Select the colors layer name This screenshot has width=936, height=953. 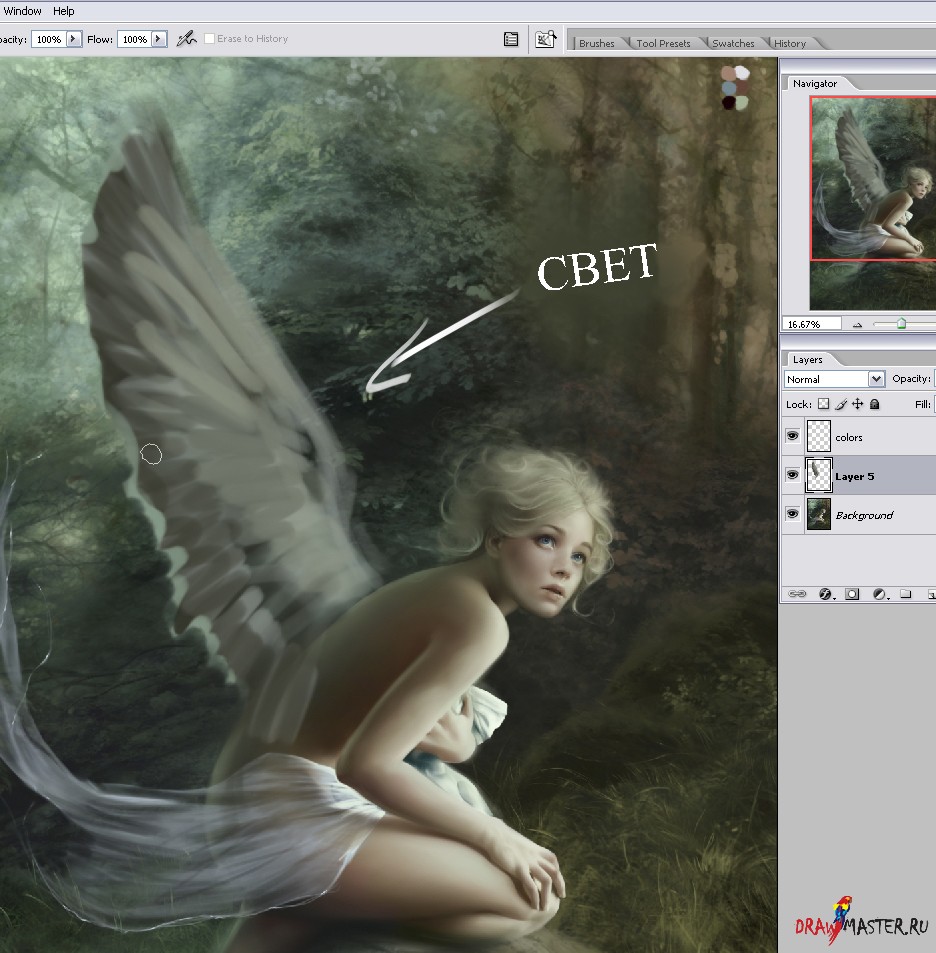tap(848, 437)
